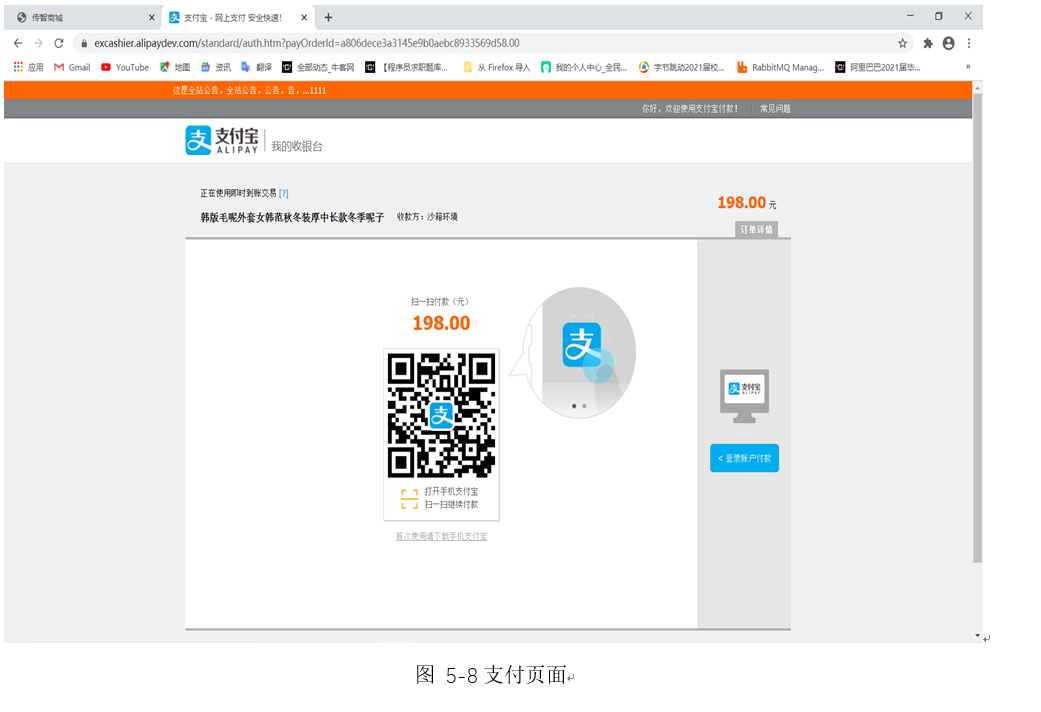Click the bookmark star in the address bar
Viewport: 1041px width, 712px height.
tap(902, 43)
